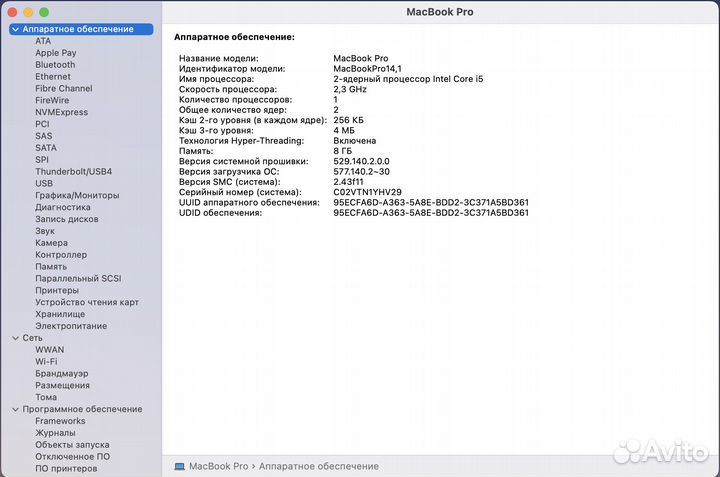
Task: Select Отключенное ПО in the sidebar
Action: point(73,457)
